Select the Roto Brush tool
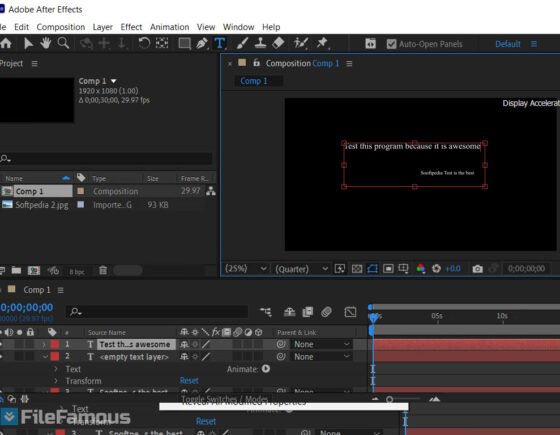This screenshot has height=435, width=560. tap(301, 44)
